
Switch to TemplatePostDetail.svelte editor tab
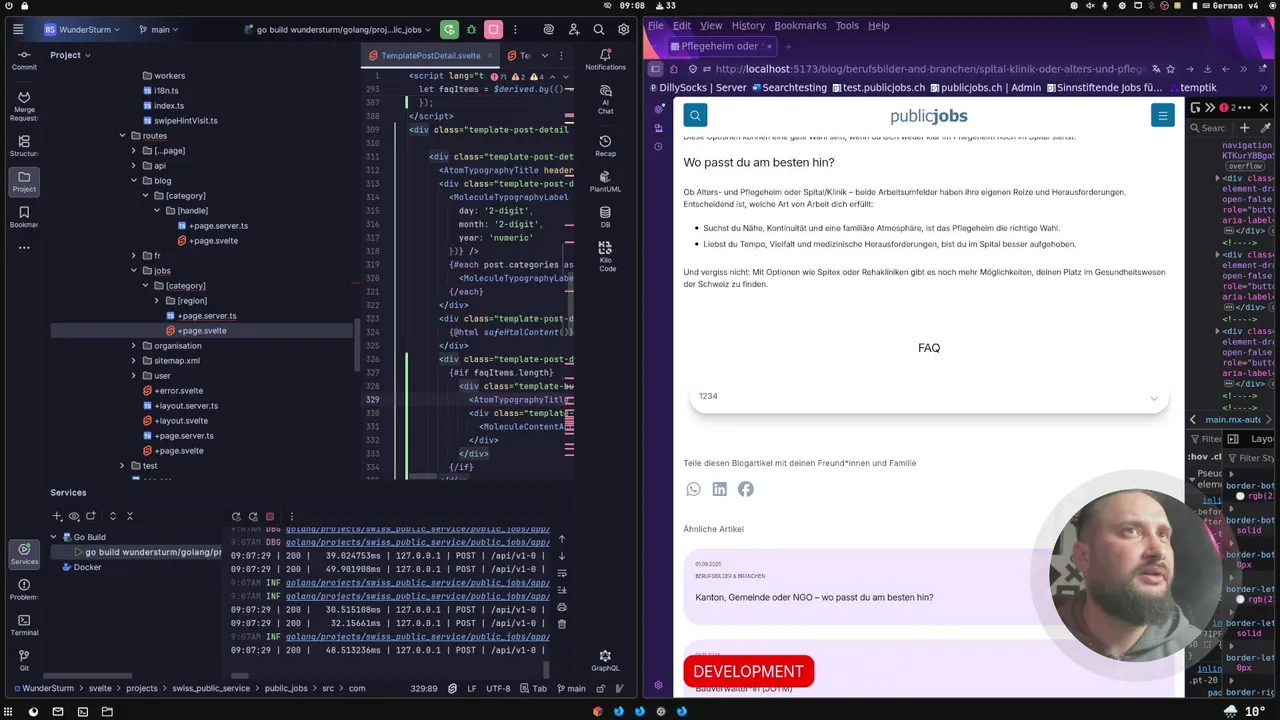click(429, 56)
